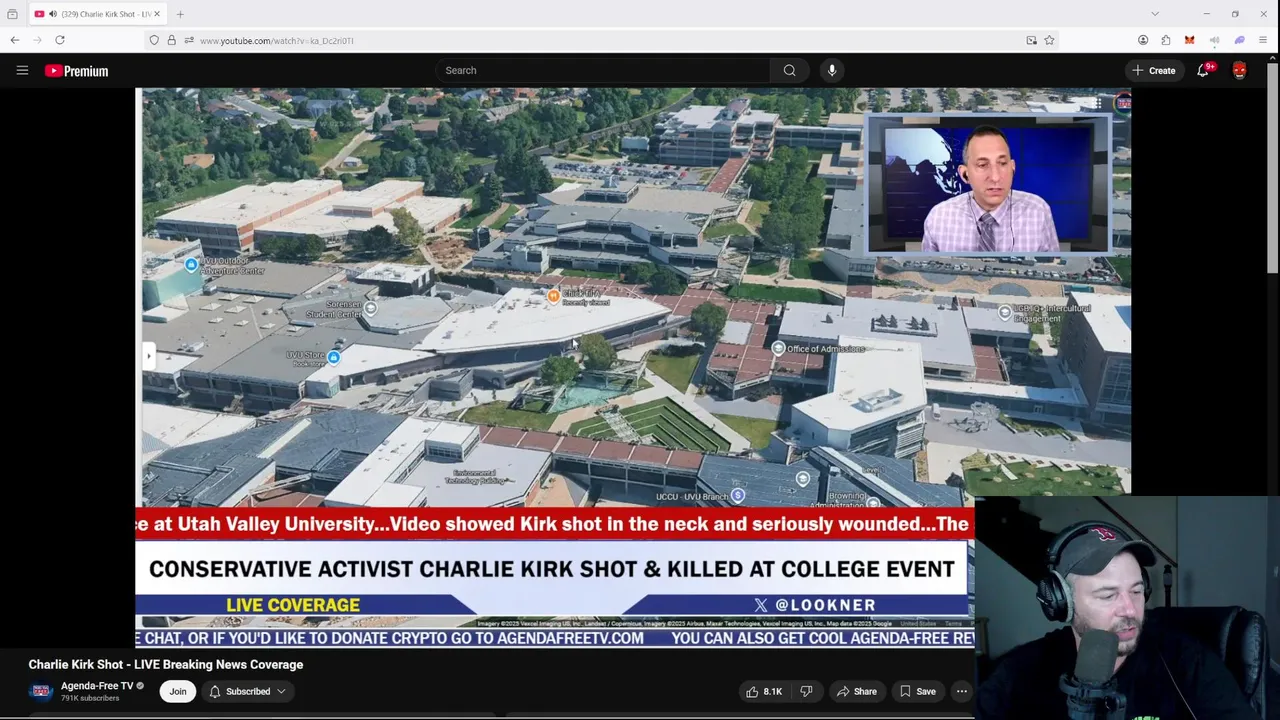Open the browser application menu
This screenshot has width=1280, height=720.
tap(1263, 40)
